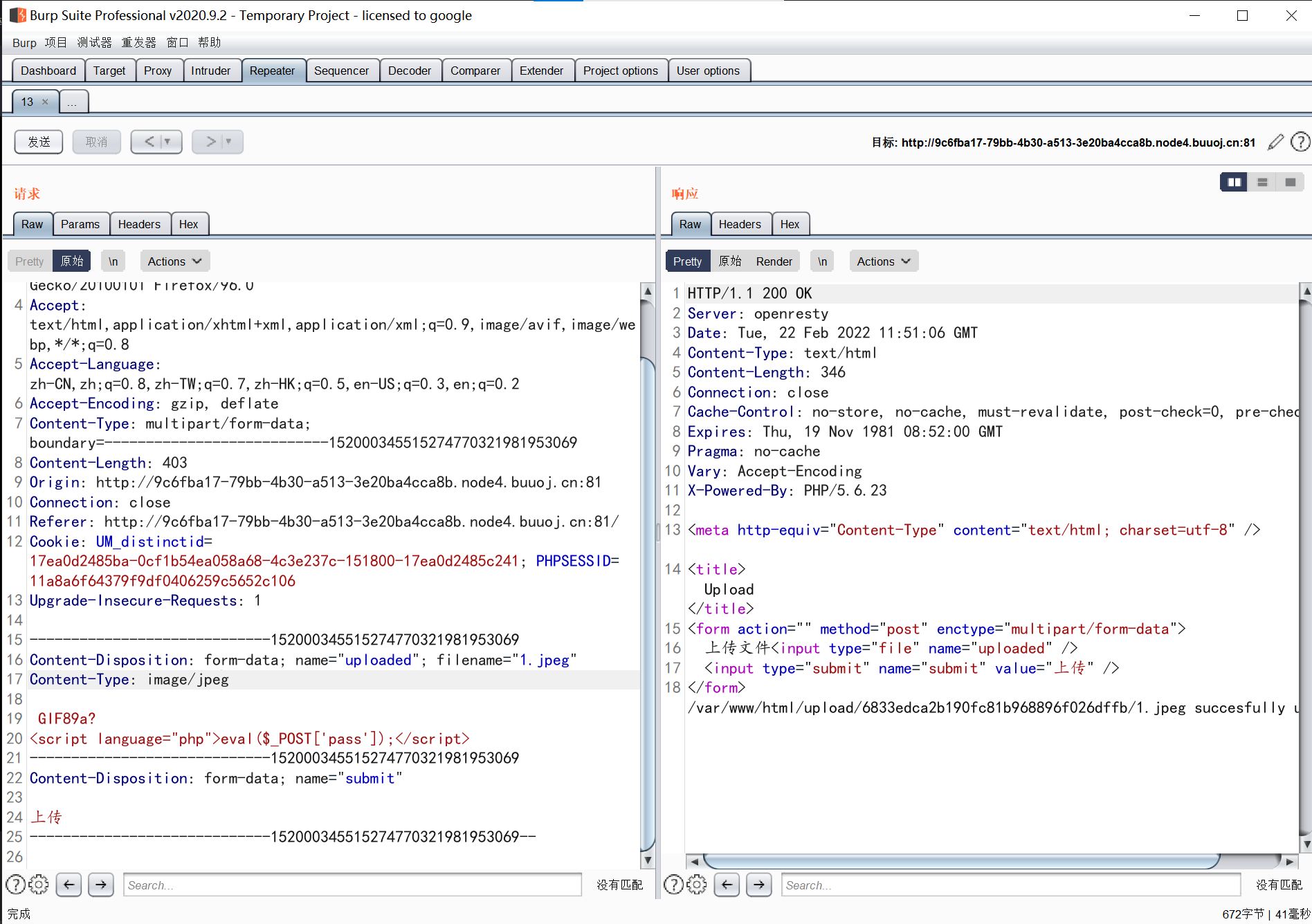This screenshot has height=924, width=1312.
Task: Open the 重发器 menu
Action: pyautogui.click(x=139, y=43)
